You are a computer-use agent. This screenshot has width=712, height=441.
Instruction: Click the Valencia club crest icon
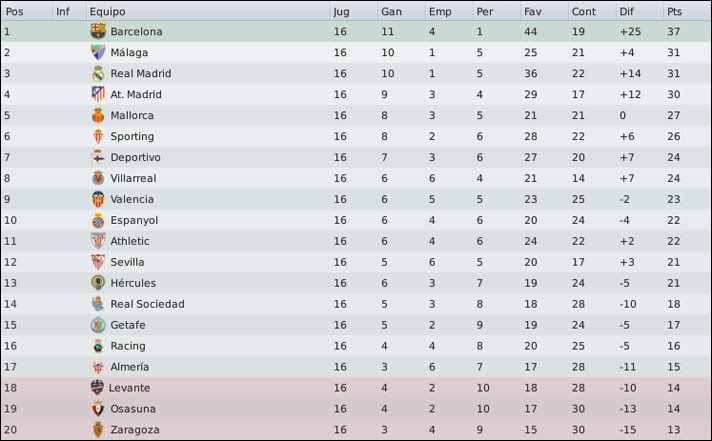pos(98,199)
